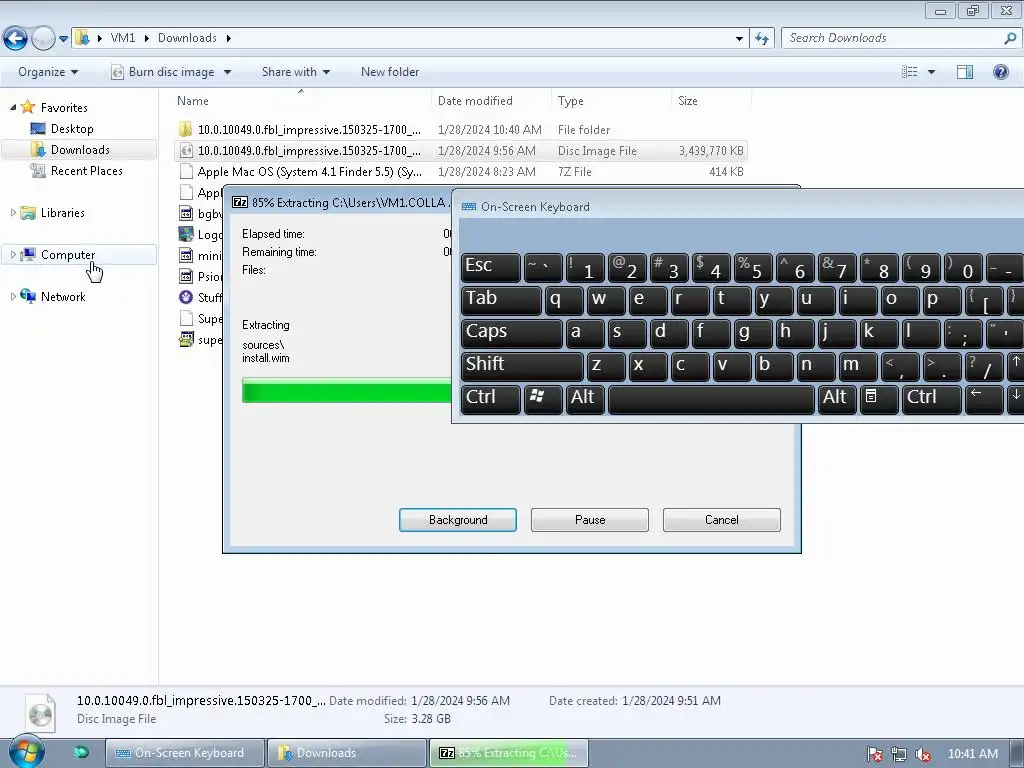Open the view options dropdown arrow

point(931,72)
